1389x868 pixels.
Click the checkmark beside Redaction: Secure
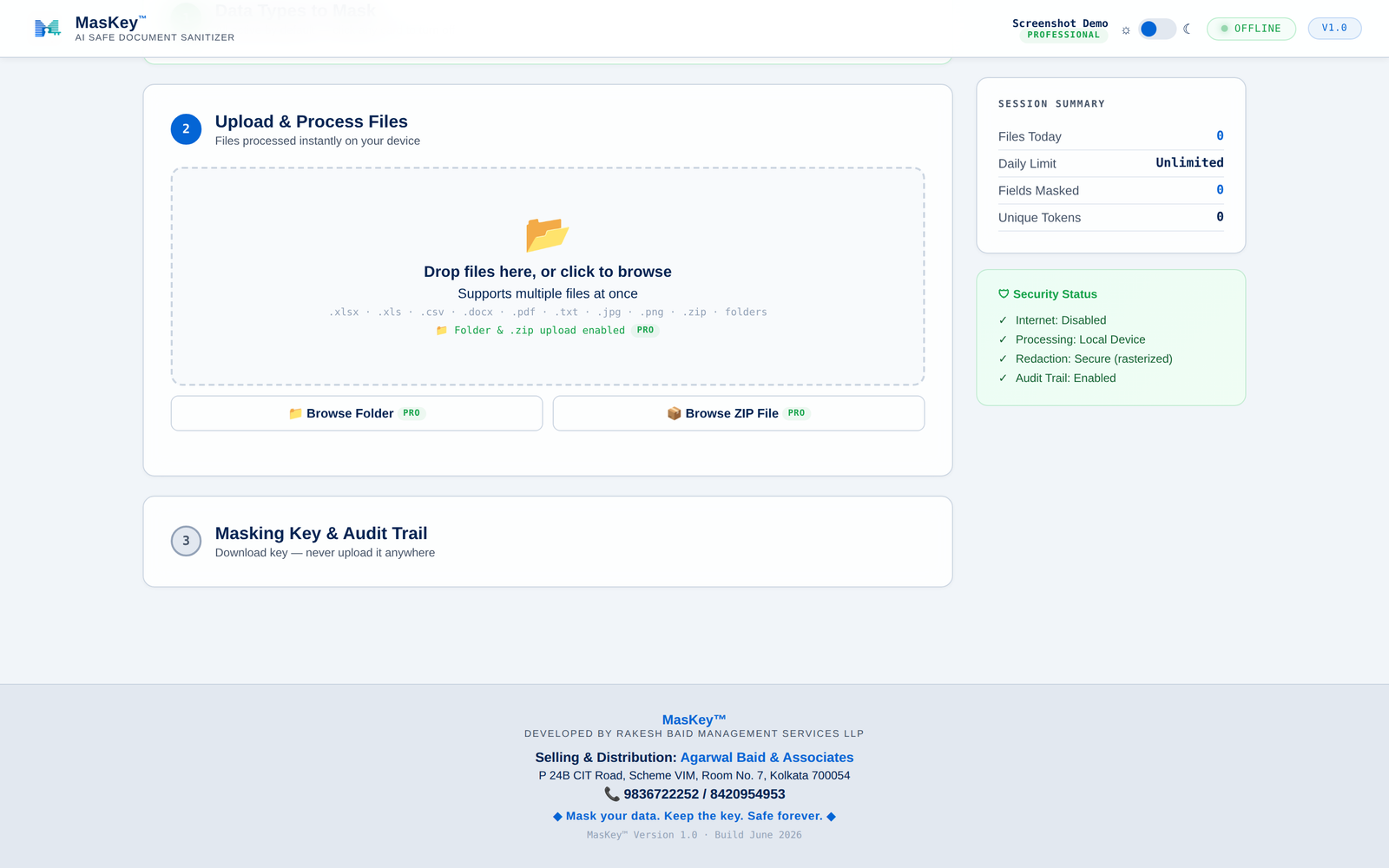pyautogui.click(x=1003, y=358)
